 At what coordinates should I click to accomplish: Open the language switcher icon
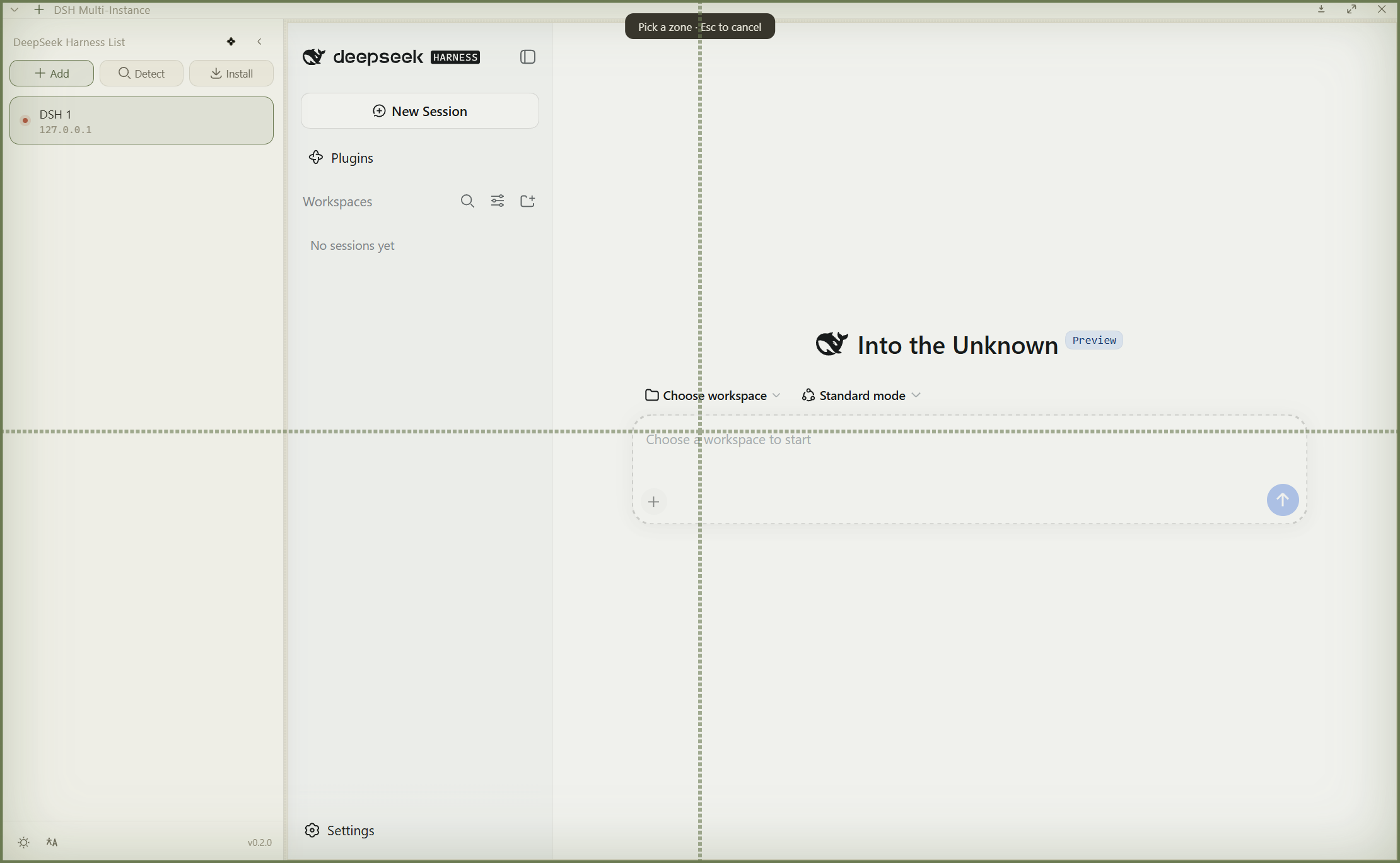click(x=52, y=842)
